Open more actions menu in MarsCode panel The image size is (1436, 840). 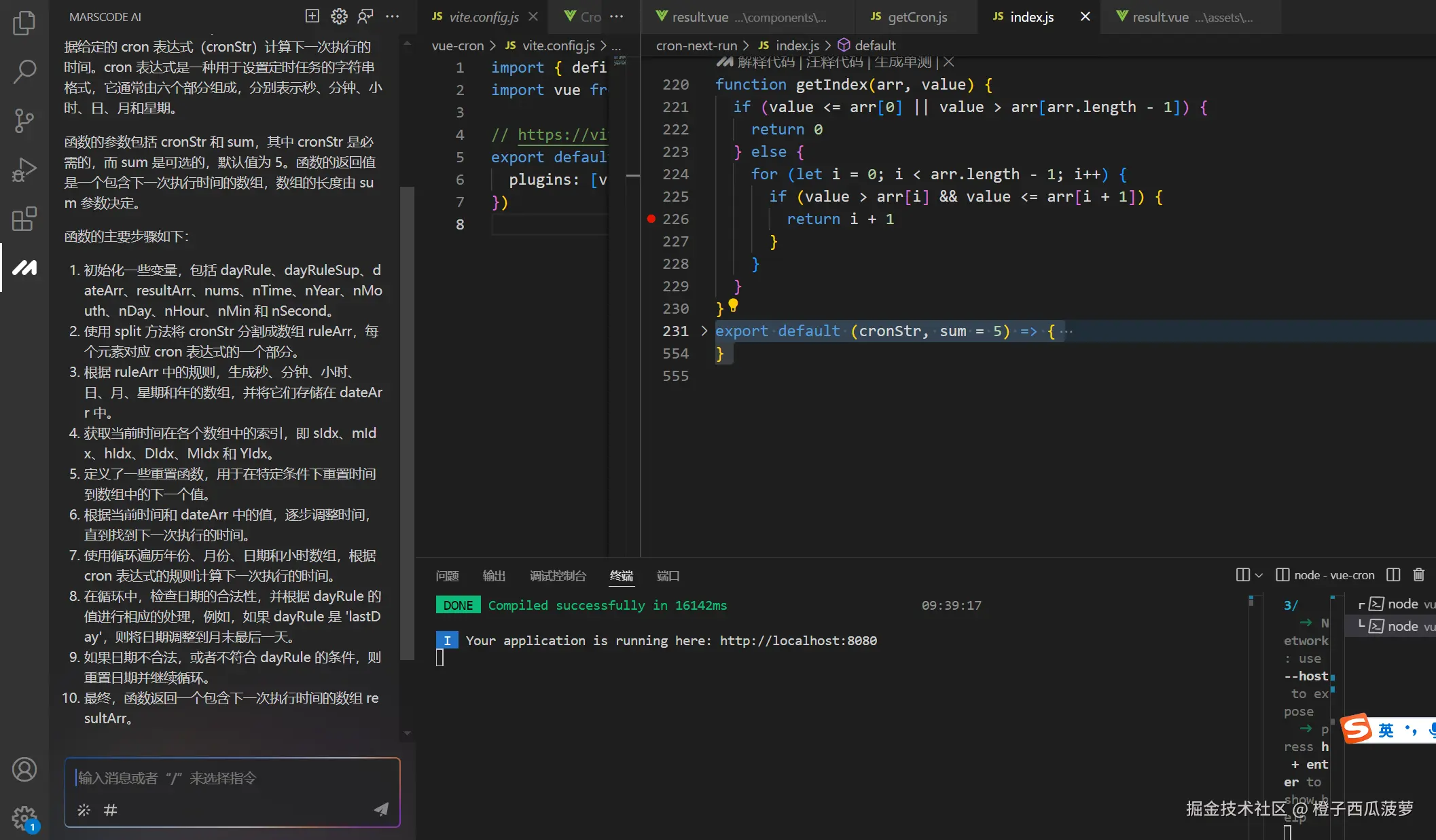pos(393,16)
